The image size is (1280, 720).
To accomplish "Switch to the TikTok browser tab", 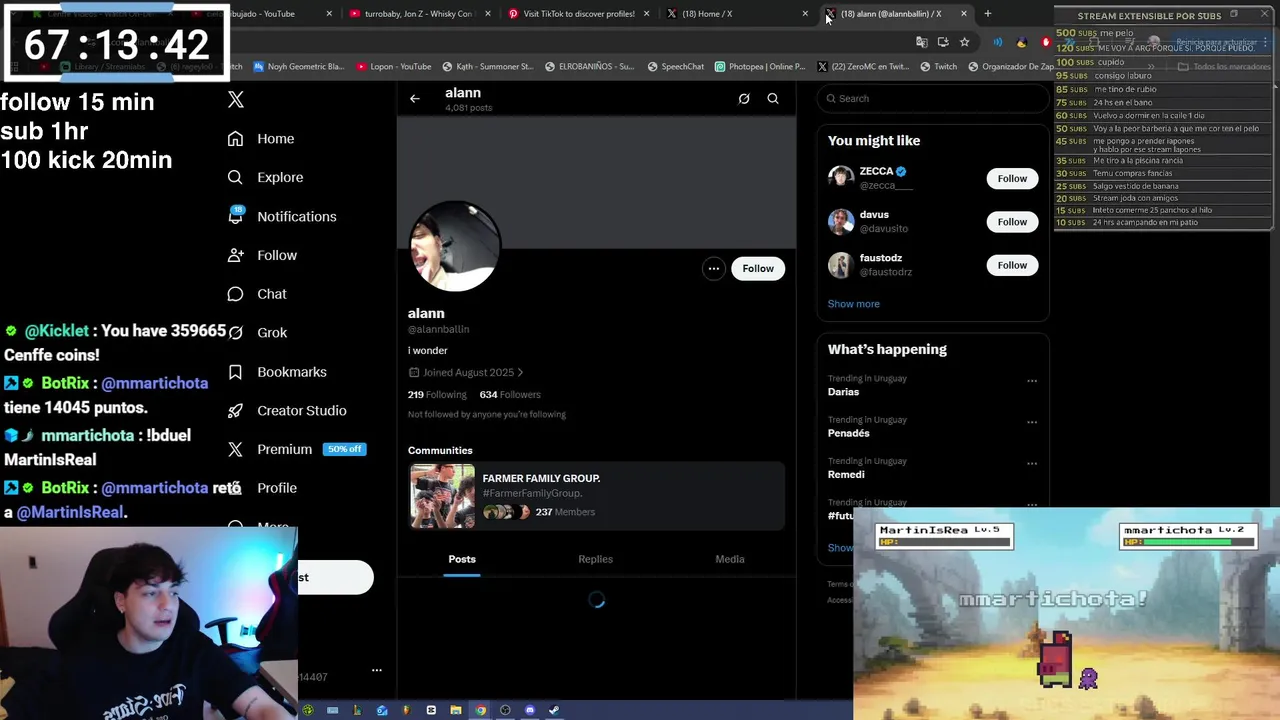I will coord(578,14).
